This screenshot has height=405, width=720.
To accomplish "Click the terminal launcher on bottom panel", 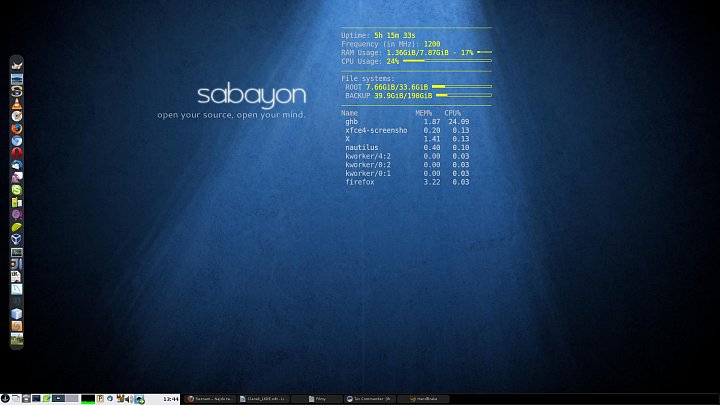I will tap(36, 399).
